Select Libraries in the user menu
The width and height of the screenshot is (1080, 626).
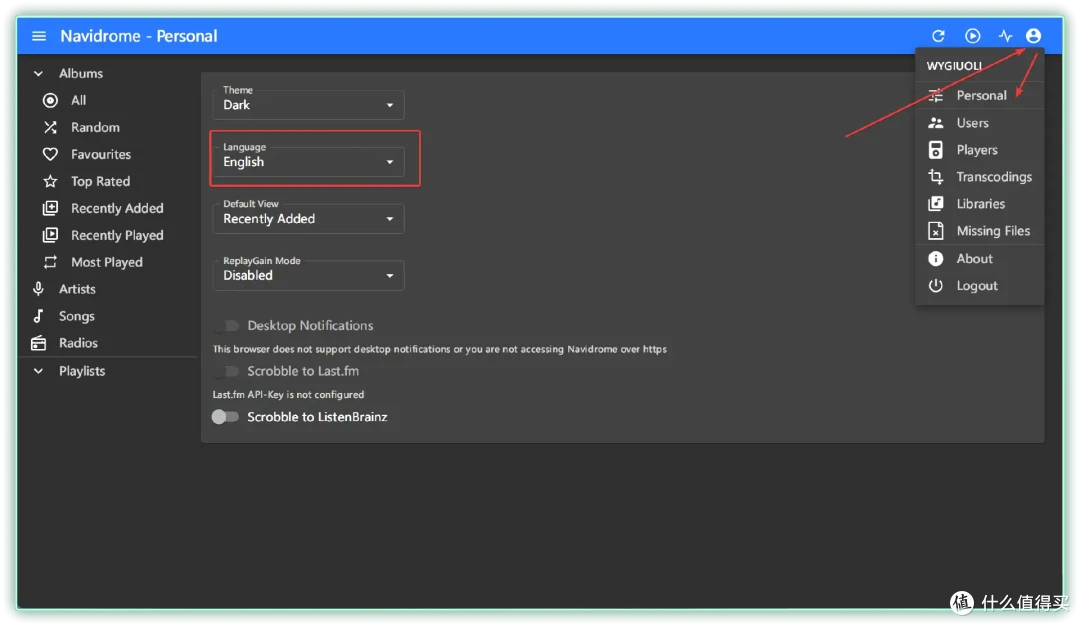click(x=979, y=204)
